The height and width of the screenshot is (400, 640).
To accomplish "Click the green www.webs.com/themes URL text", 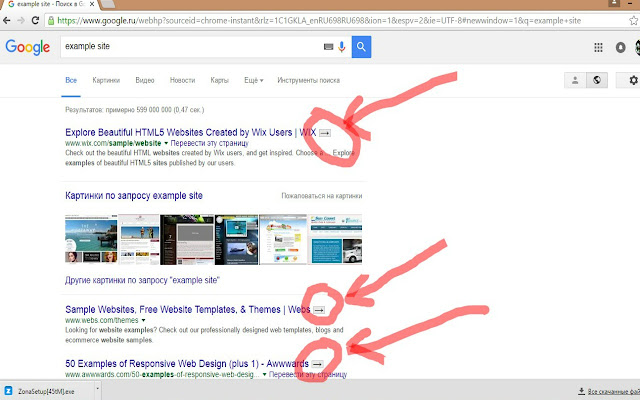I will pyautogui.click(x=102, y=320).
